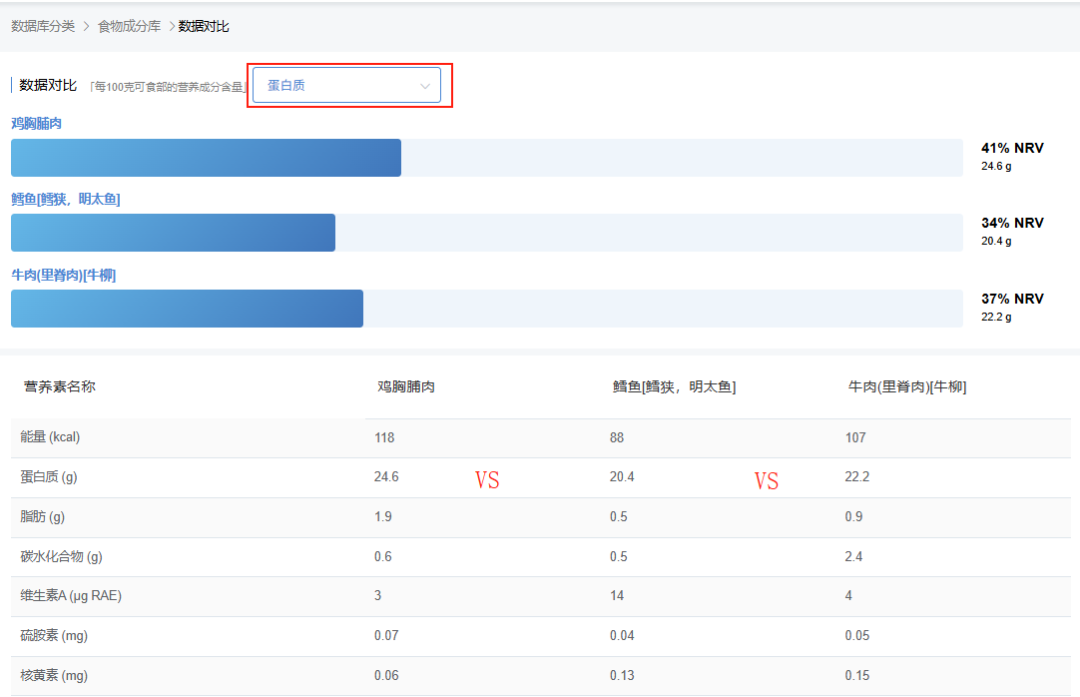The image size is (1080, 697).
Task: Click the 牛肉(里脊肉) table column header
Action: point(907,387)
